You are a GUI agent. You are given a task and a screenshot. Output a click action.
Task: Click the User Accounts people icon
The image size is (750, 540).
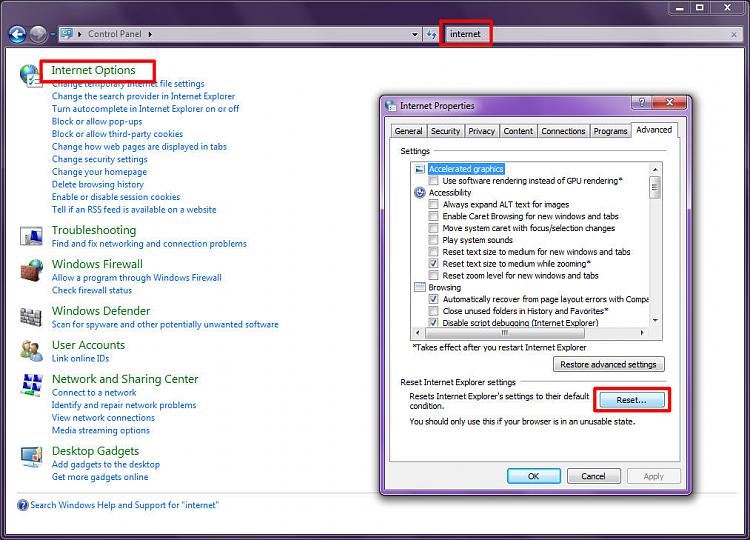pos(31,351)
